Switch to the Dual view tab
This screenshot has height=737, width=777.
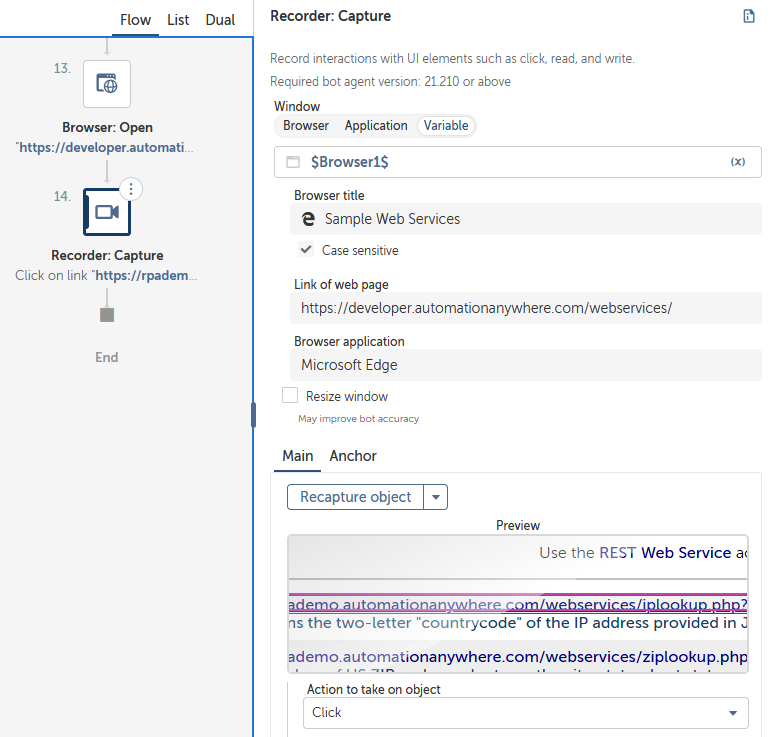[x=220, y=20]
